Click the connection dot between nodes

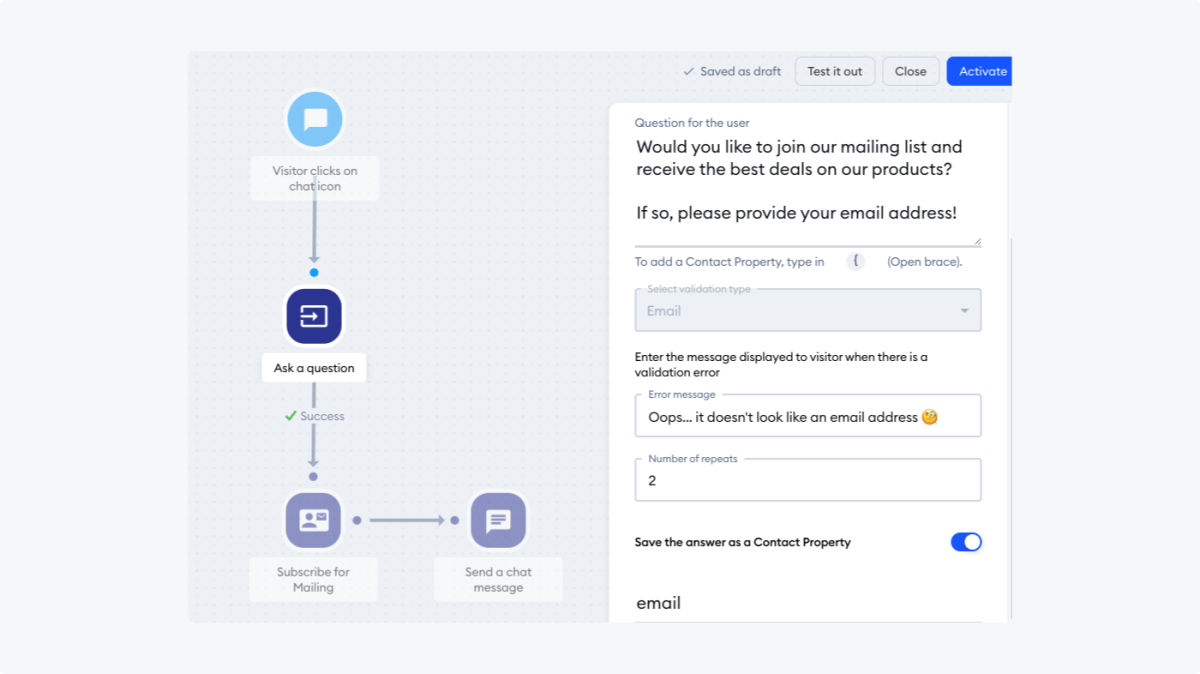point(314,271)
